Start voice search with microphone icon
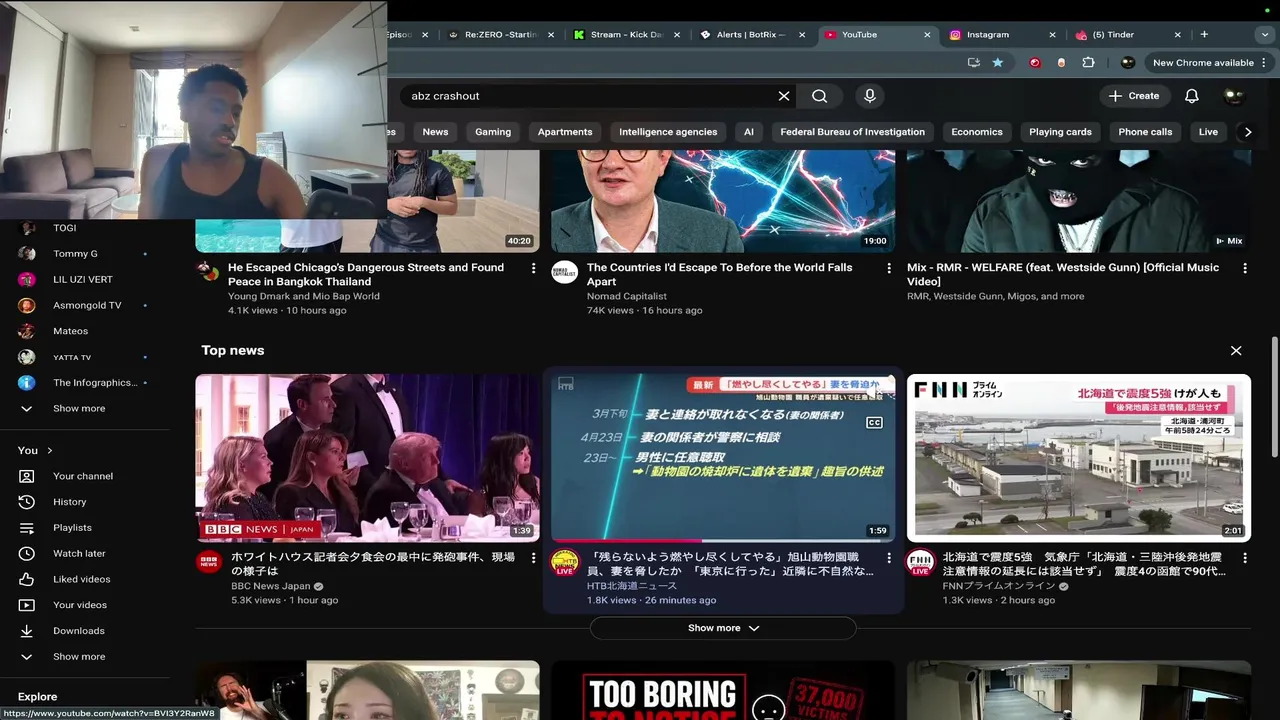The image size is (1280, 720). 870,96
